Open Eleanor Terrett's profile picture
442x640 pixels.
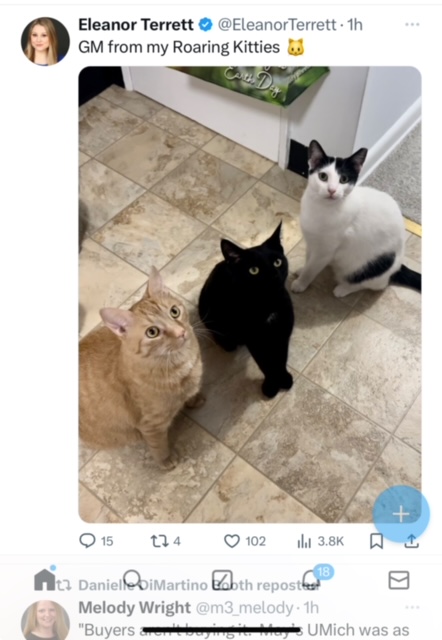[x=45, y=41]
